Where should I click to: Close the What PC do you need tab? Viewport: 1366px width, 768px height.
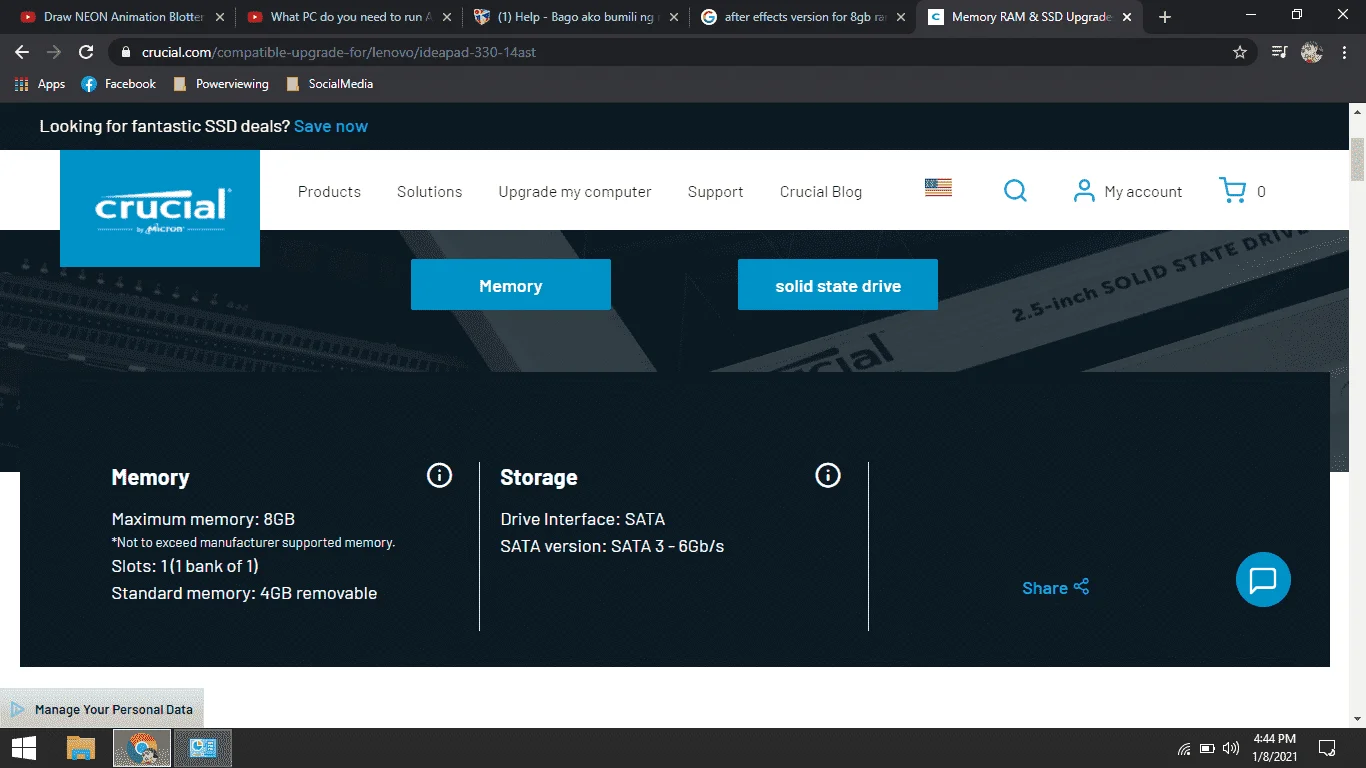point(445,17)
